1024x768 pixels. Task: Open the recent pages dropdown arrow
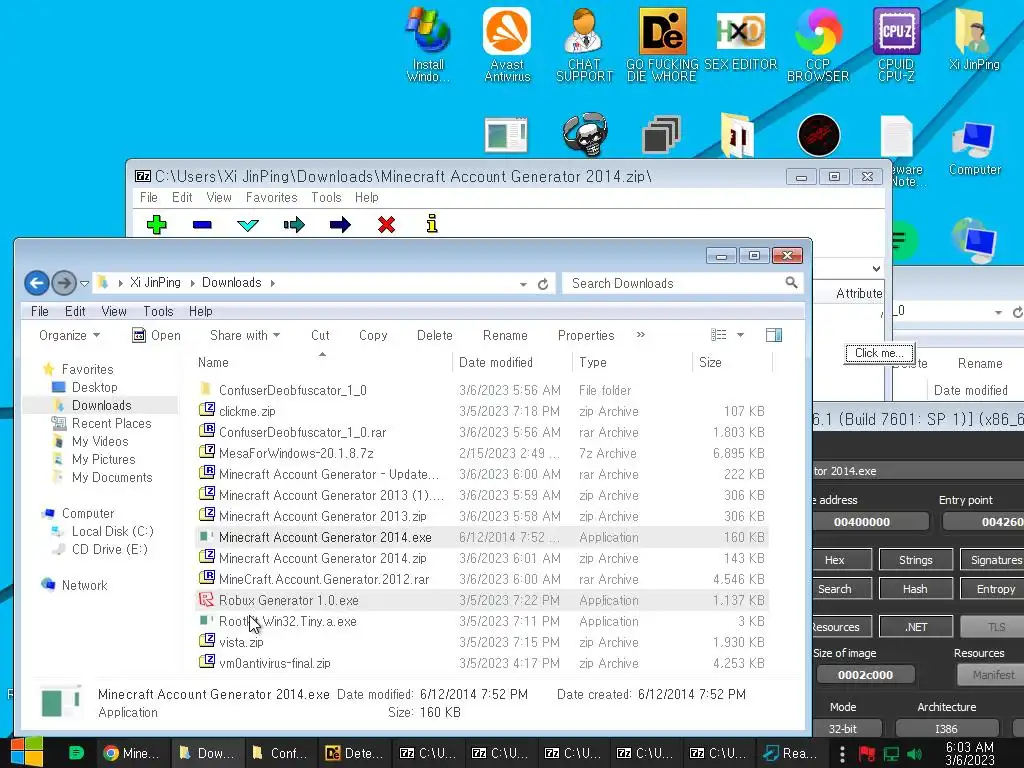[84, 283]
